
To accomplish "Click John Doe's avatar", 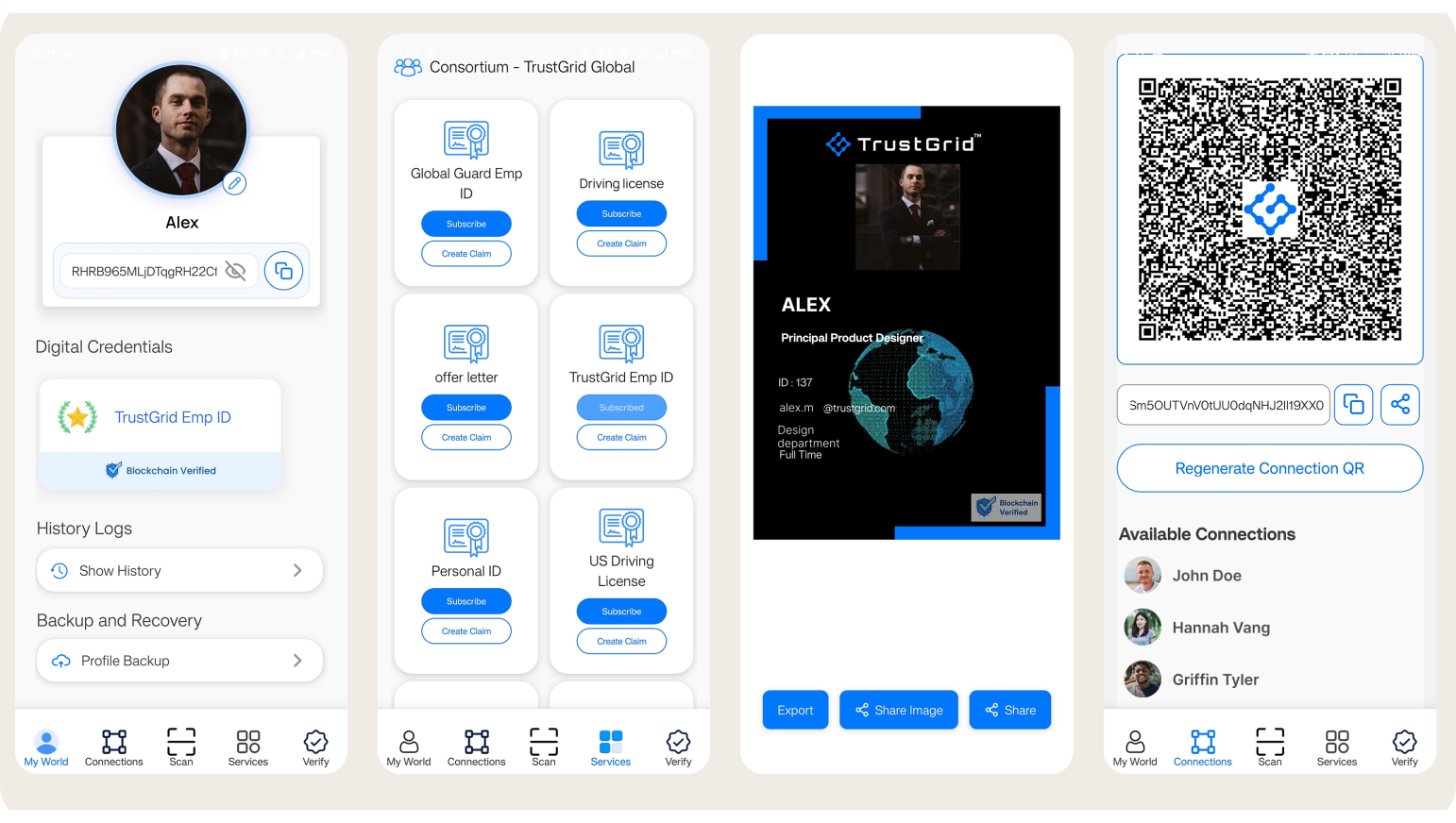I will coord(1143,576).
